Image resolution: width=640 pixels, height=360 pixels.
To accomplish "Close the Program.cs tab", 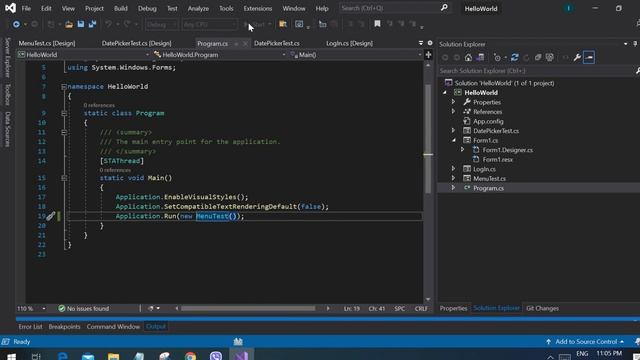I will coord(245,43).
